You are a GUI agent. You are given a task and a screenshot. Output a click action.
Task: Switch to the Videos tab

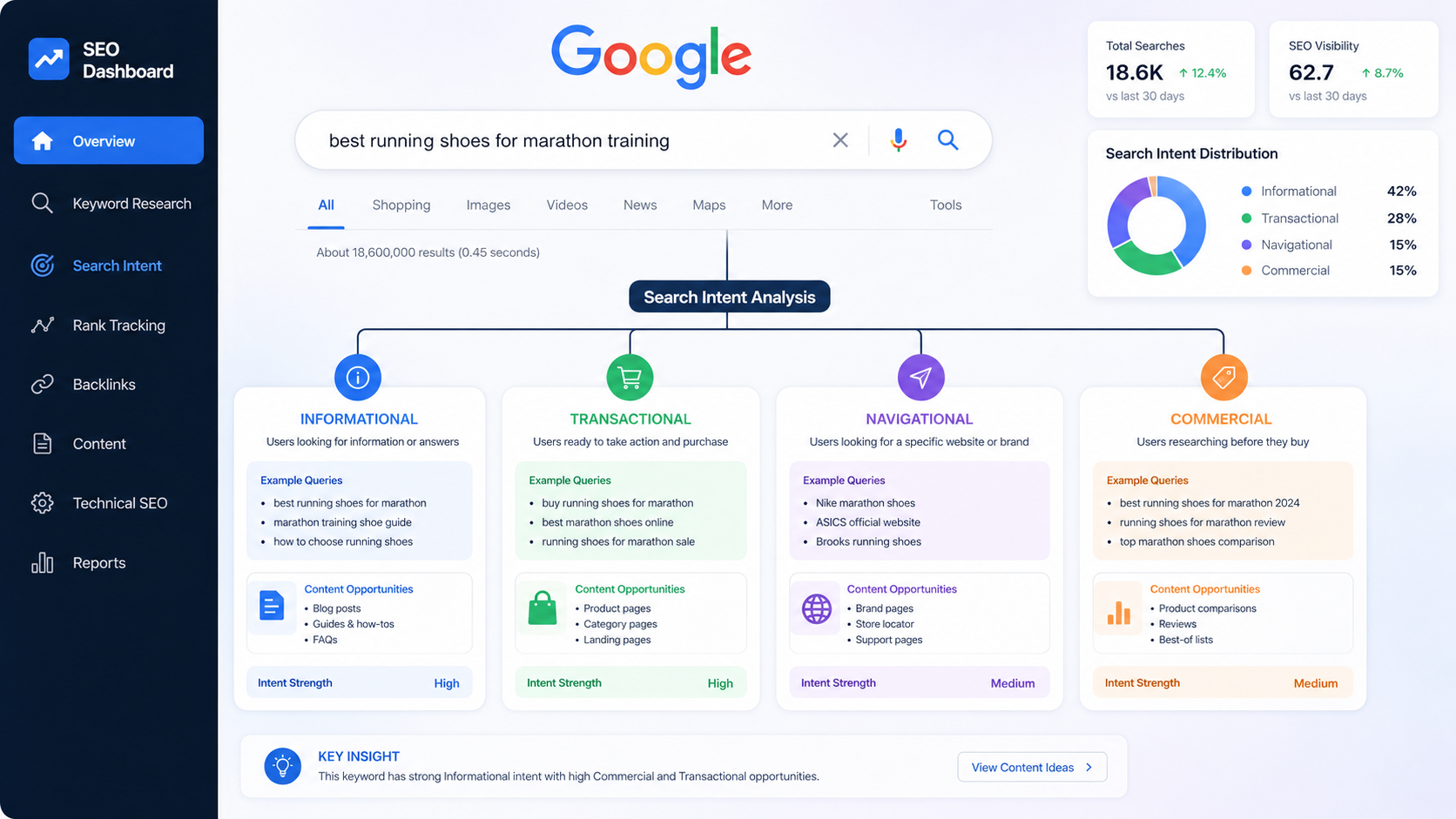point(567,205)
